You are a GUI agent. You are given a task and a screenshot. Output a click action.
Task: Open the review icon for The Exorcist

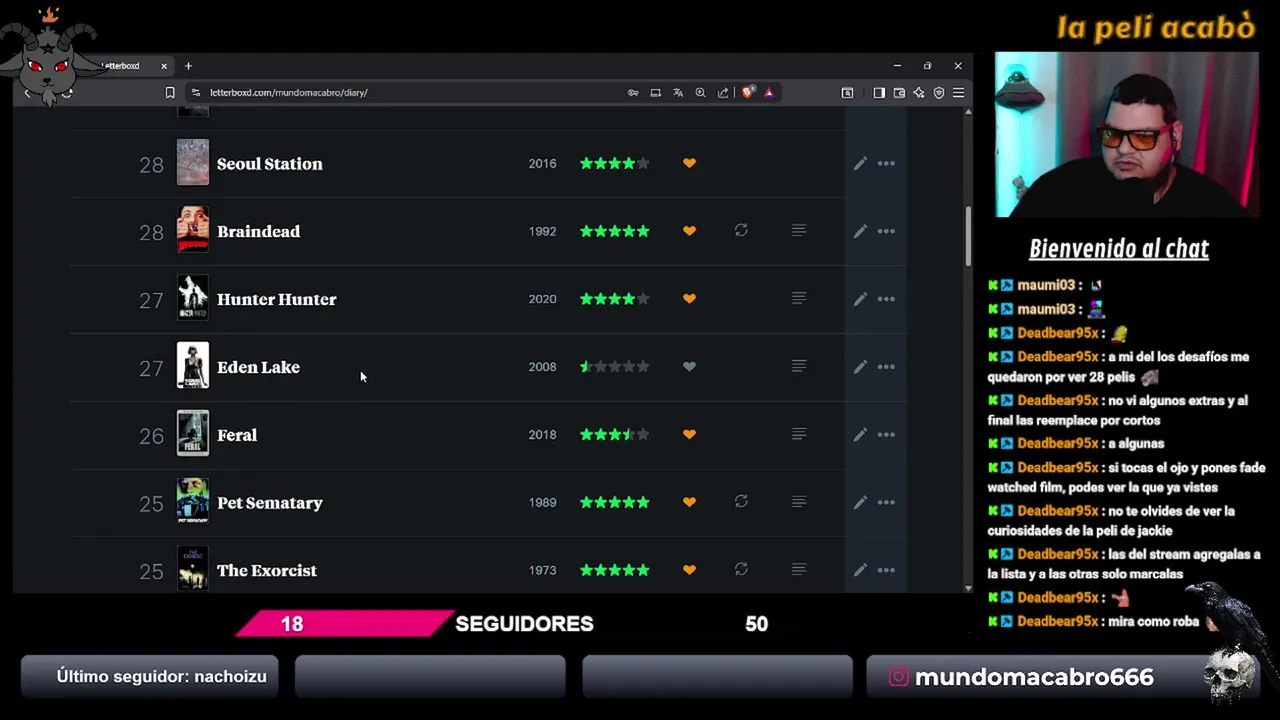click(799, 569)
